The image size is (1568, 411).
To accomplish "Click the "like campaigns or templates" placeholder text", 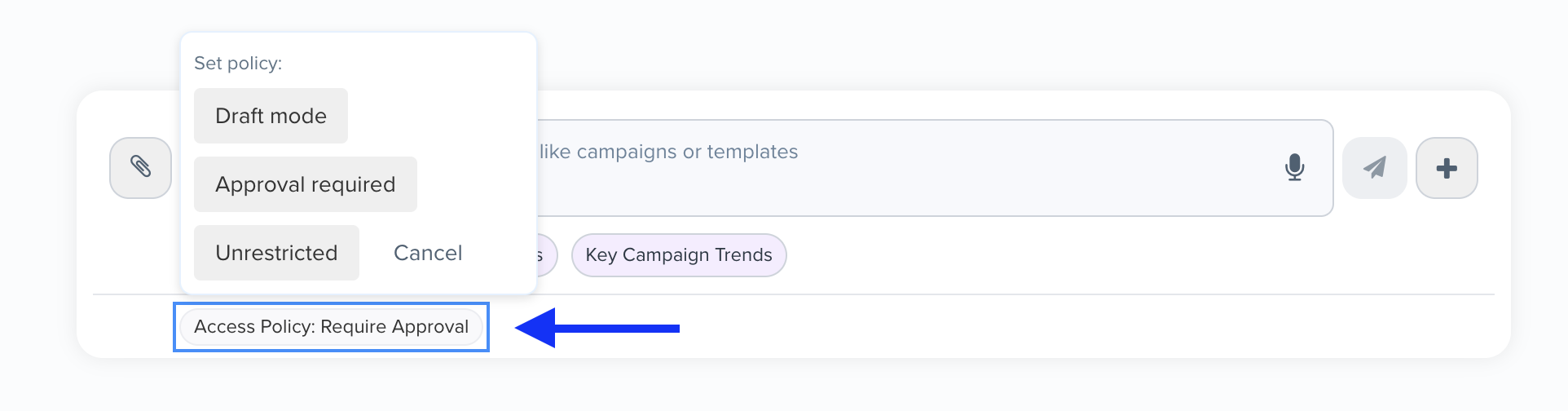I will coord(668,152).
